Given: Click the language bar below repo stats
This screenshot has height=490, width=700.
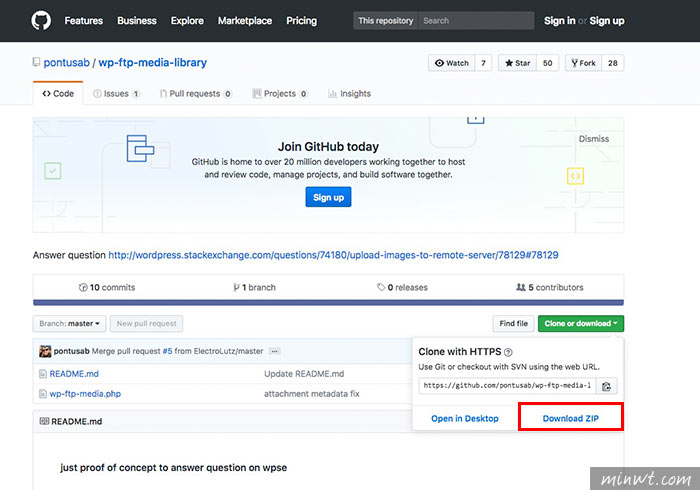Looking at the screenshot, I should [328, 303].
